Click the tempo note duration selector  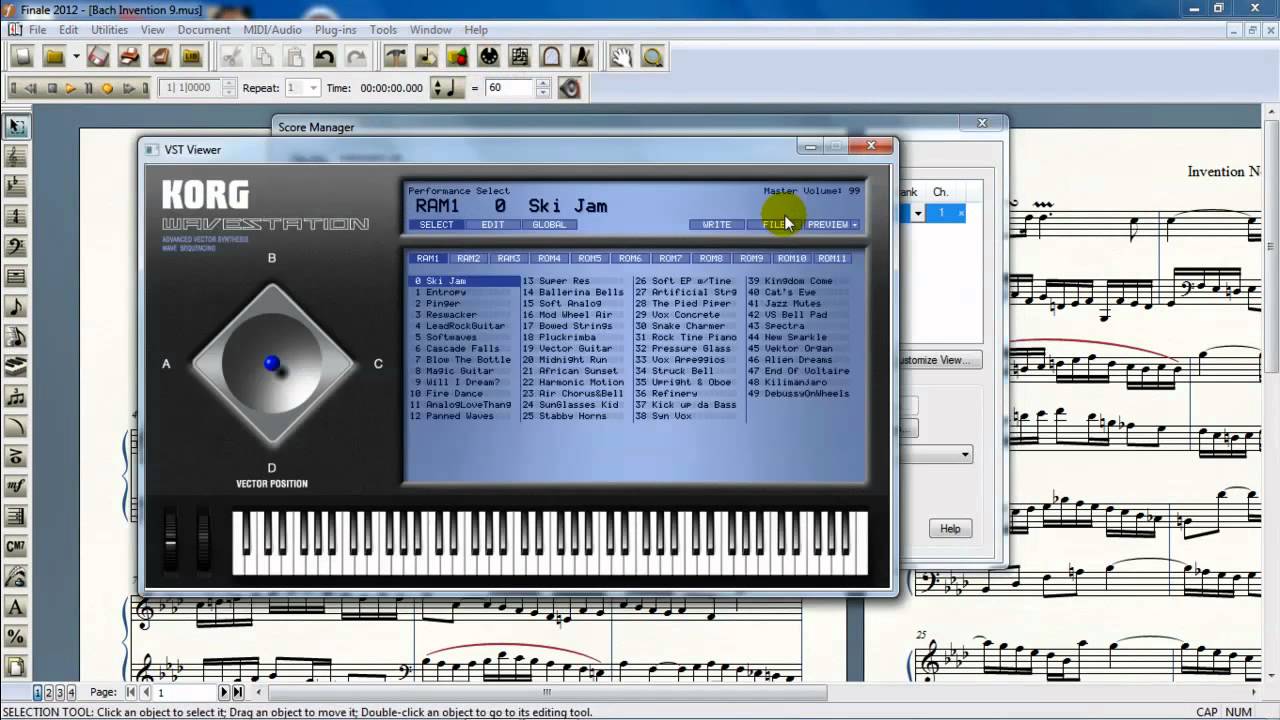(448, 88)
